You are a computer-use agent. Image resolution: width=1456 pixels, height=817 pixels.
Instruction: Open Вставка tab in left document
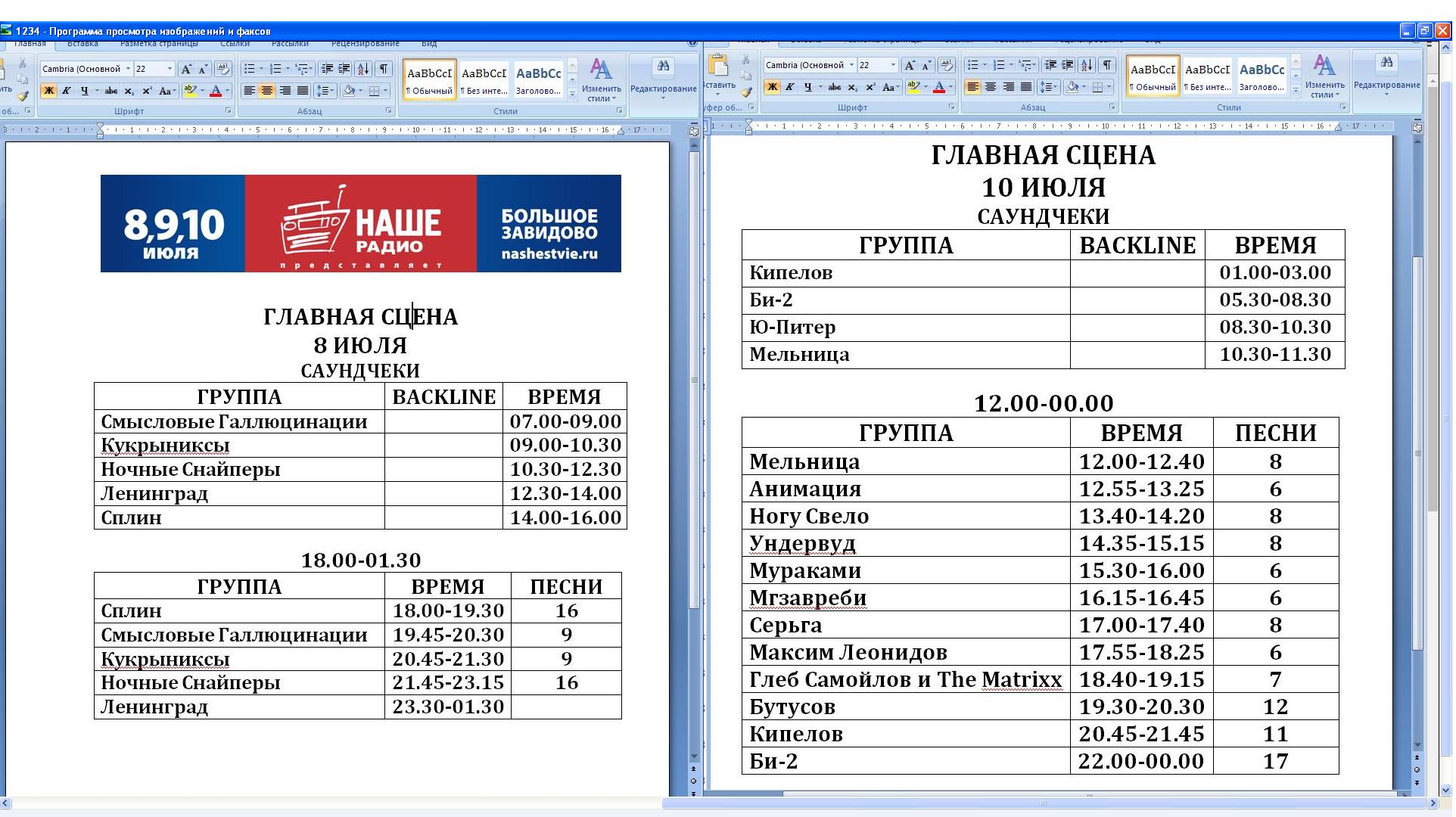pyautogui.click(x=82, y=44)
